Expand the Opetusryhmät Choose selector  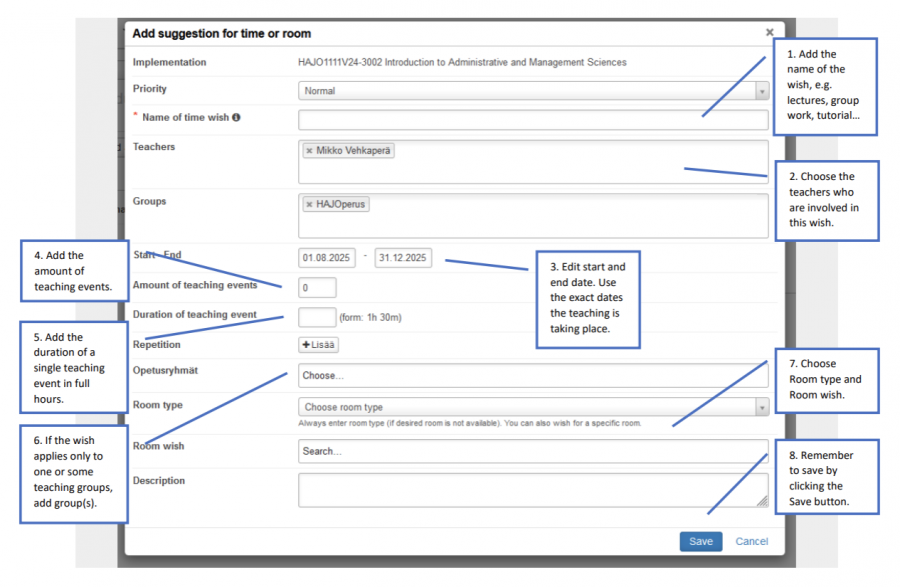coord(532,376)
